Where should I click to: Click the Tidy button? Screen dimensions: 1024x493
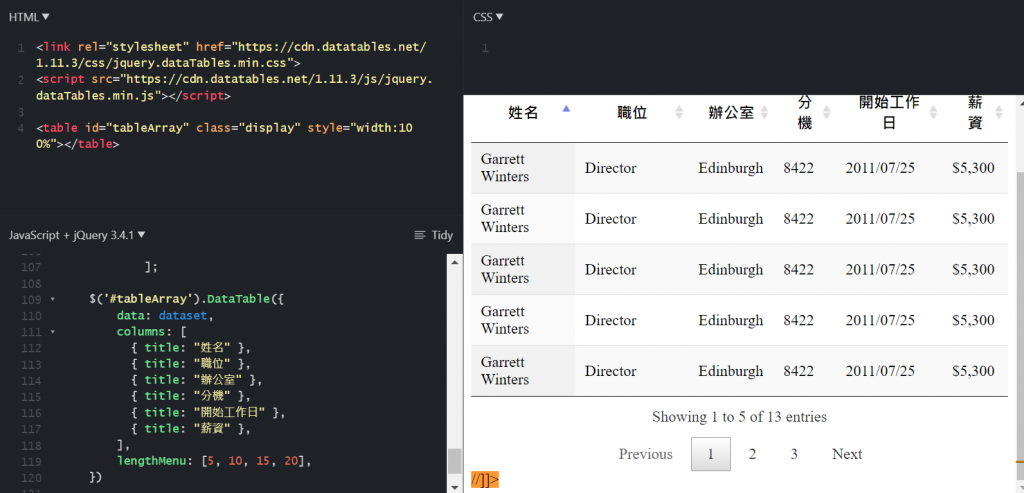click(434, 235)
